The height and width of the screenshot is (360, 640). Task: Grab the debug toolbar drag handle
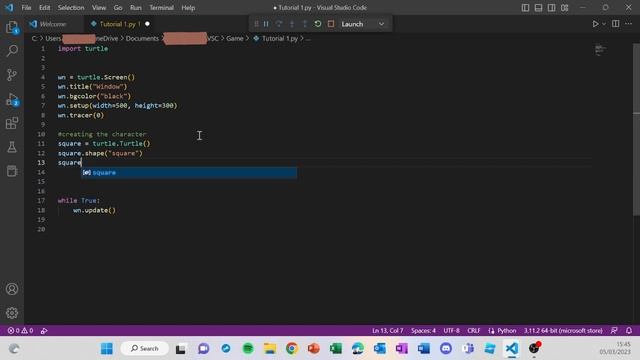coord(256,24)
